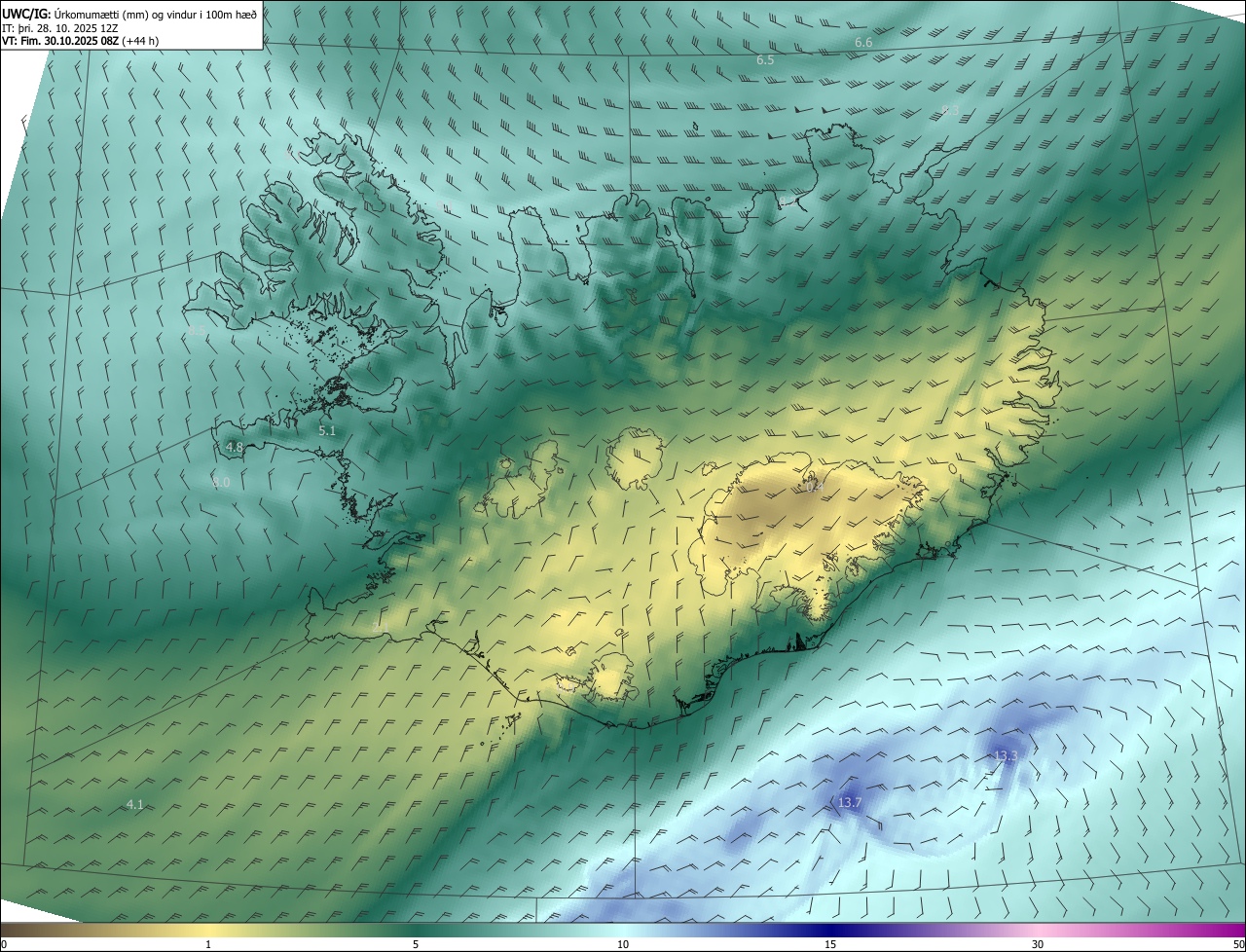Click the 50 tick on the color scale
This screenshot has height=952, width=1246.
pyautogui.click(x=1238, y=944)
